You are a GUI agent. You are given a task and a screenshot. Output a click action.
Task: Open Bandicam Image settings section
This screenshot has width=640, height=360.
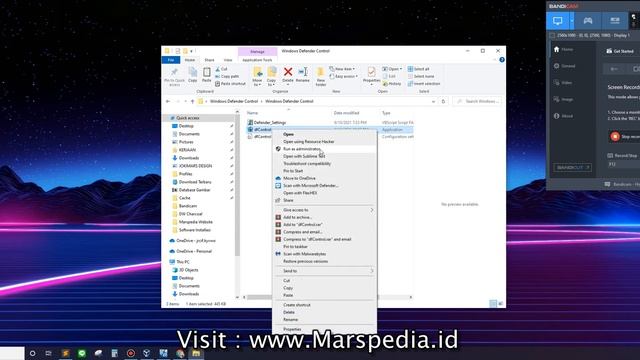click(x=563, y=100)
